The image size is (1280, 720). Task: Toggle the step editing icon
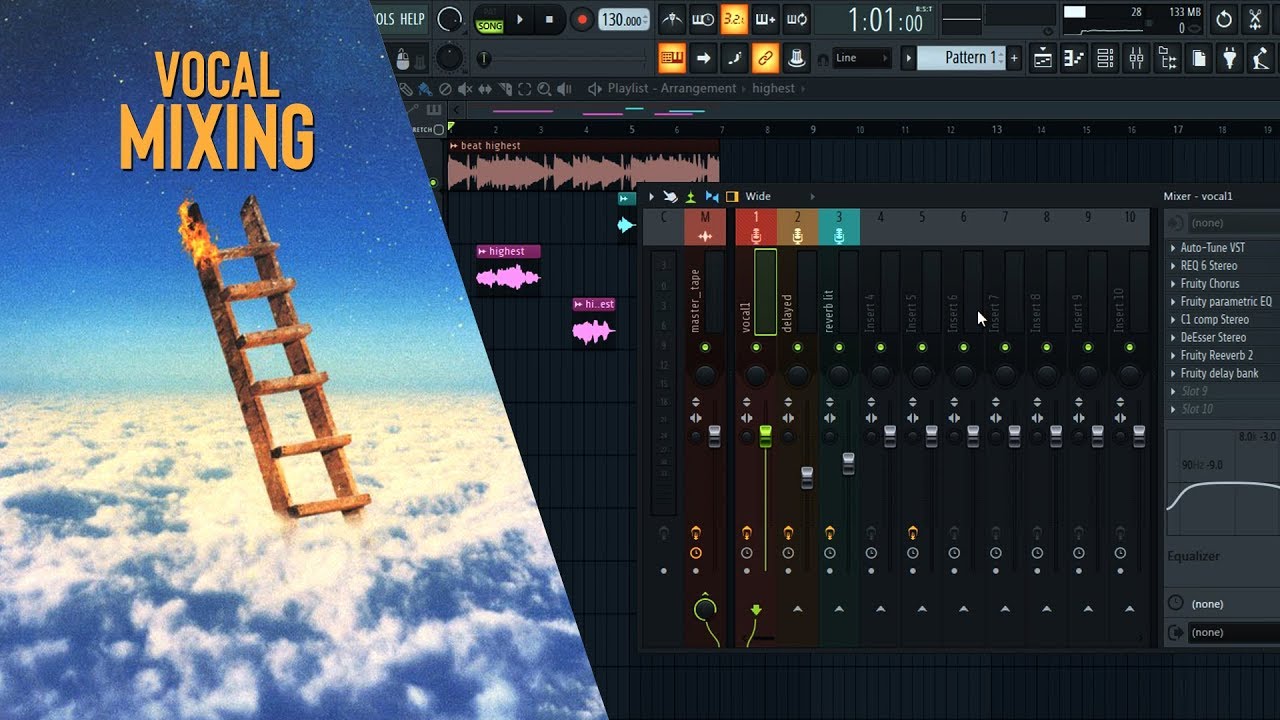click(734, 58)
